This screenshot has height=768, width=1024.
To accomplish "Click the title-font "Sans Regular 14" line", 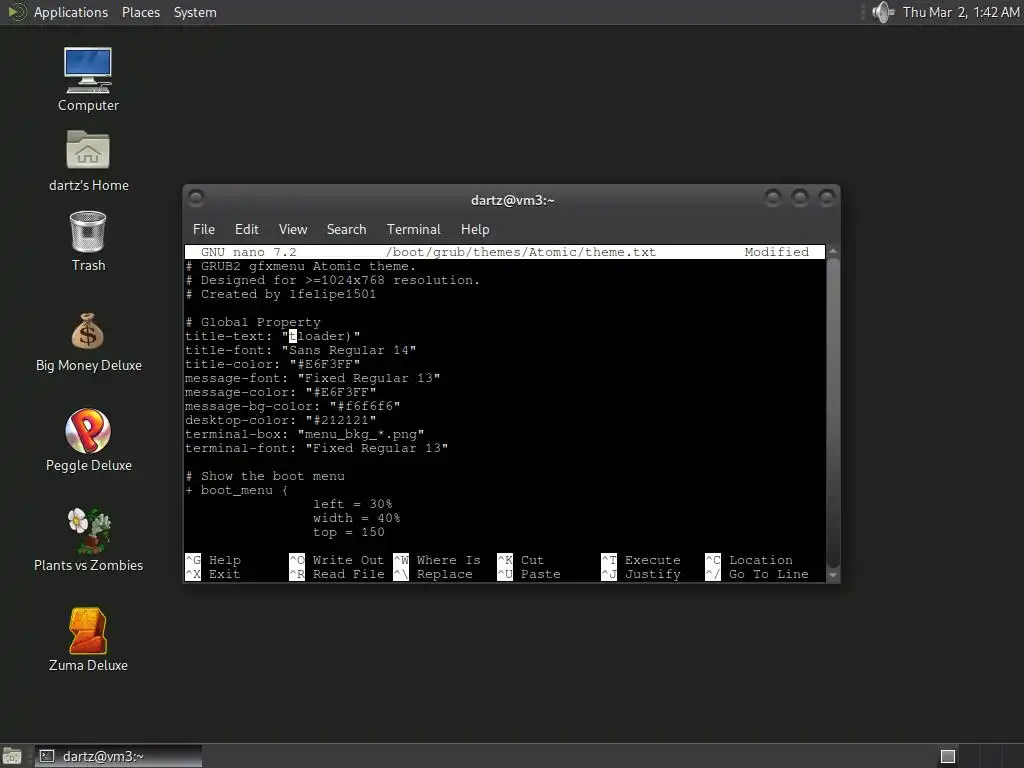I will pyautogui.click(x=300, y=350).
